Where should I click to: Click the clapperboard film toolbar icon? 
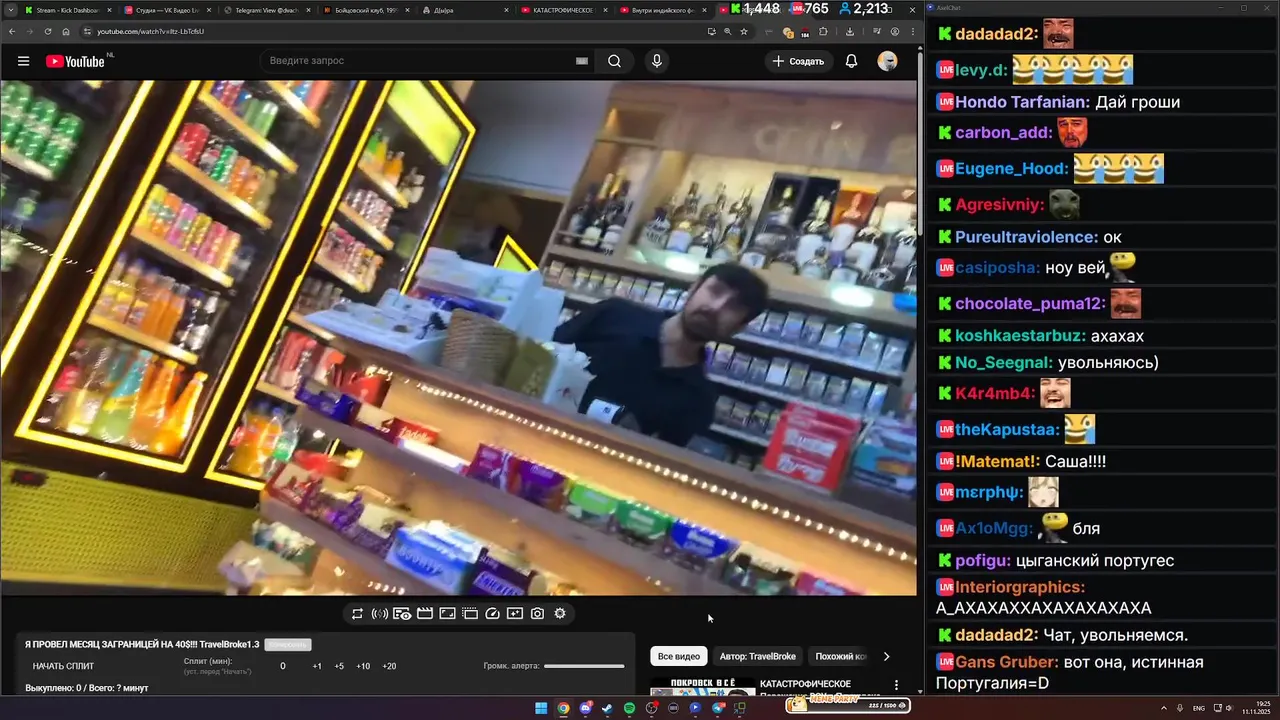pos(424,614)
